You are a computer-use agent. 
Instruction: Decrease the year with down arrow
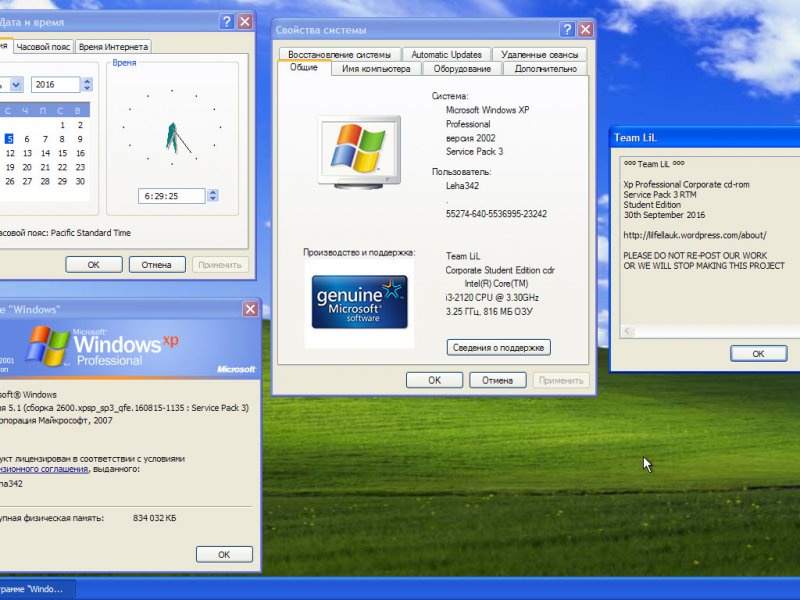pyautogui.click(x=87, y=88)
